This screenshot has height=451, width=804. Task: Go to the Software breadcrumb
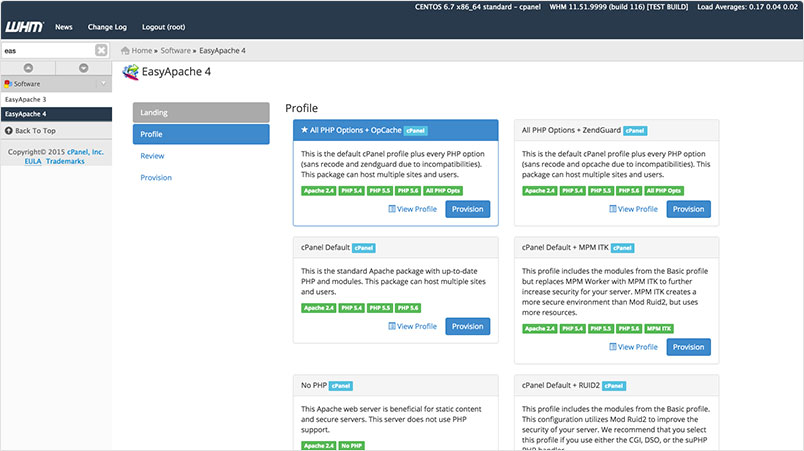[175, 50]
